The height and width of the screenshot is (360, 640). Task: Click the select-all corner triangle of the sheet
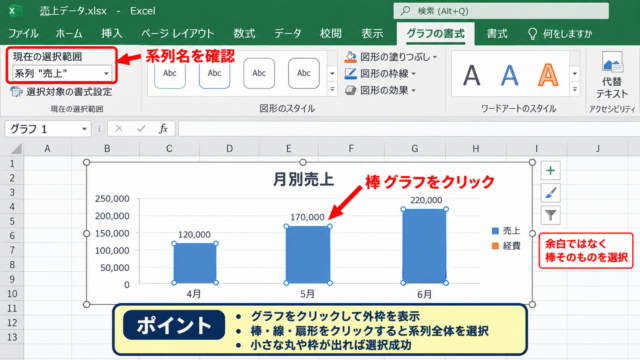[16, 149]
